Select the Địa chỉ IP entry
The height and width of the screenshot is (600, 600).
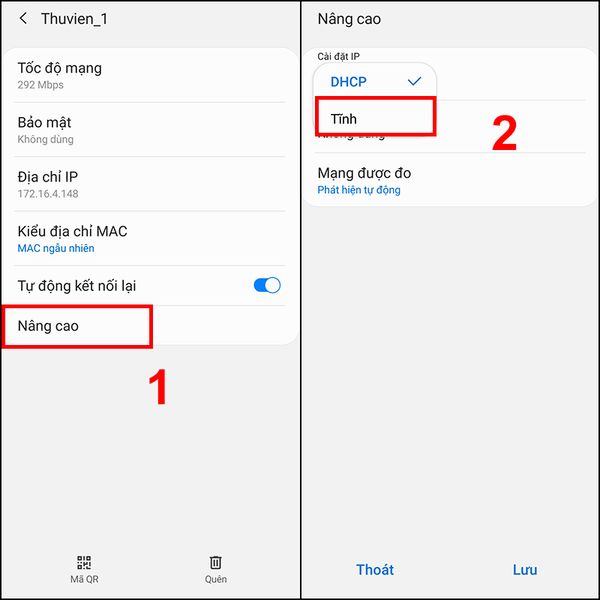(150, 184)
